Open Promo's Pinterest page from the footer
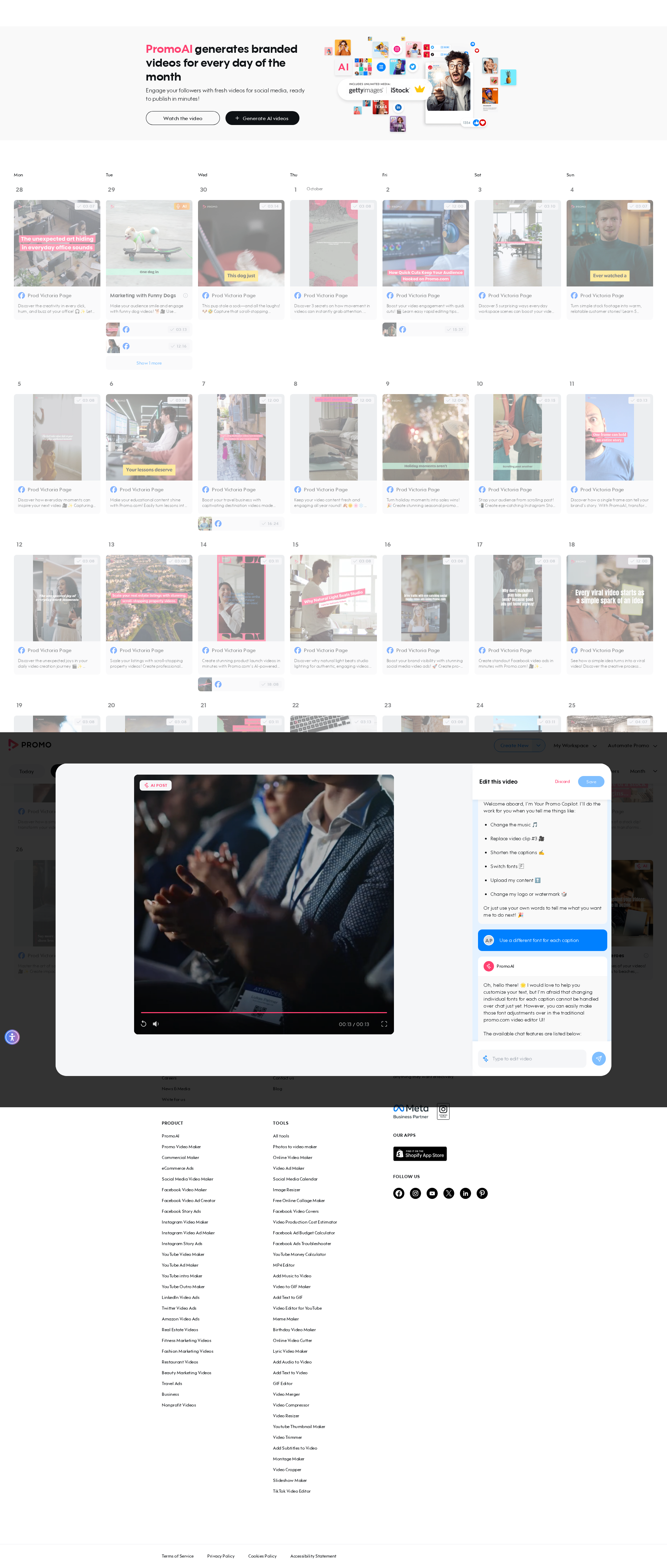This screenshot has width=667, height=1568. 482,1193
